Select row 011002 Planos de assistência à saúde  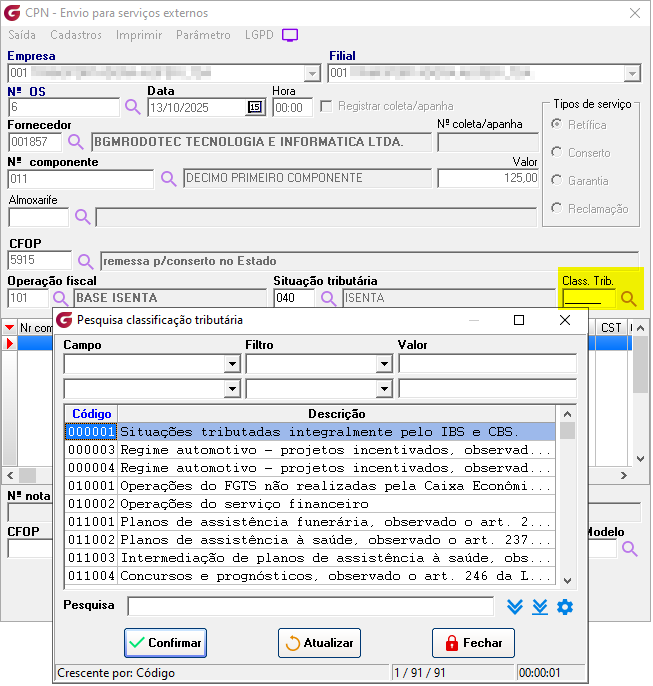[x=310, y=539]
